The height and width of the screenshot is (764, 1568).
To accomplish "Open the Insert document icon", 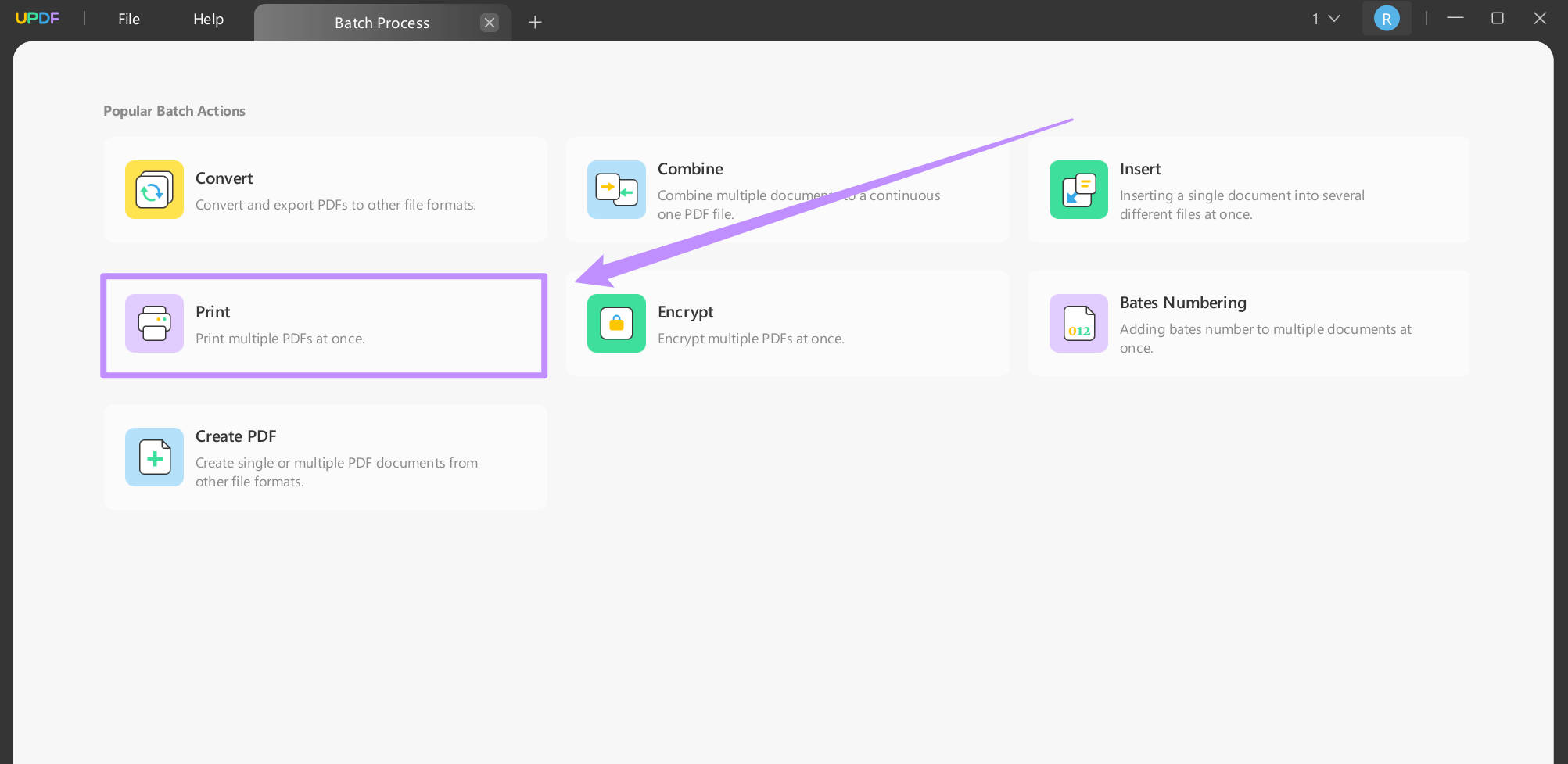I will pyautogui.click(x=1078, y=189).
